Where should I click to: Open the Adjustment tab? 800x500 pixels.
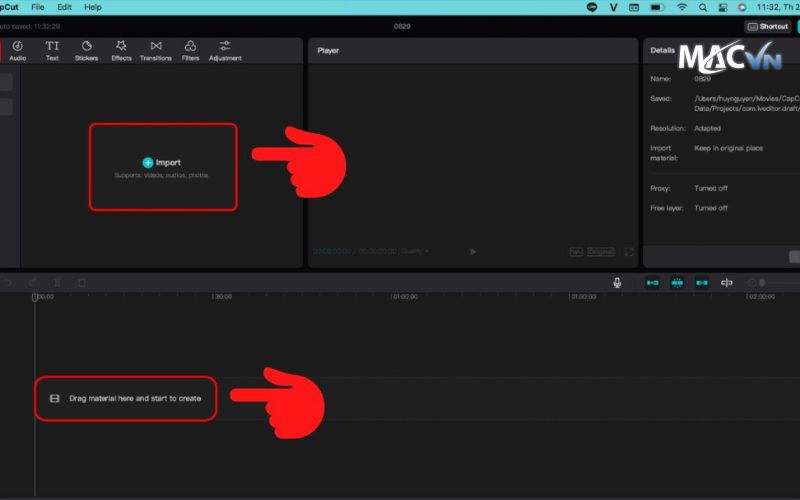pyautogui.click(x=225, y=51)
